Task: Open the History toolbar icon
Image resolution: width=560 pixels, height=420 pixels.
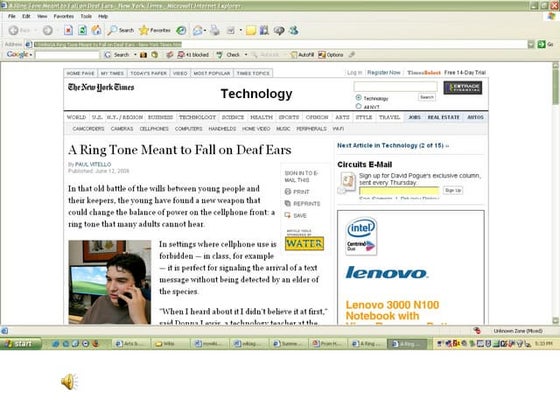Action: [x=181, y=31]
